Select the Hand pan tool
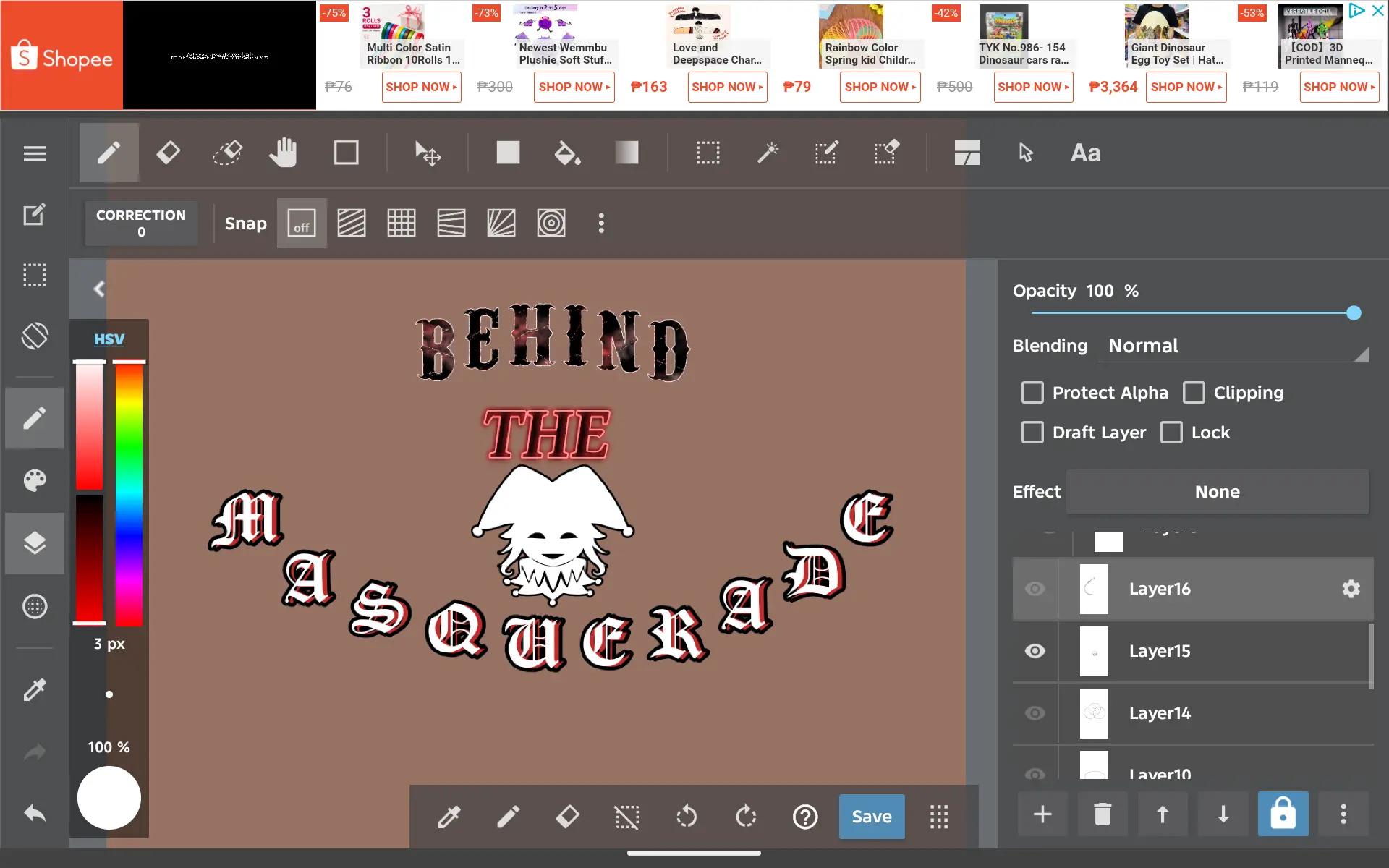The image size is (1389, 868). [x=283, y=153]
